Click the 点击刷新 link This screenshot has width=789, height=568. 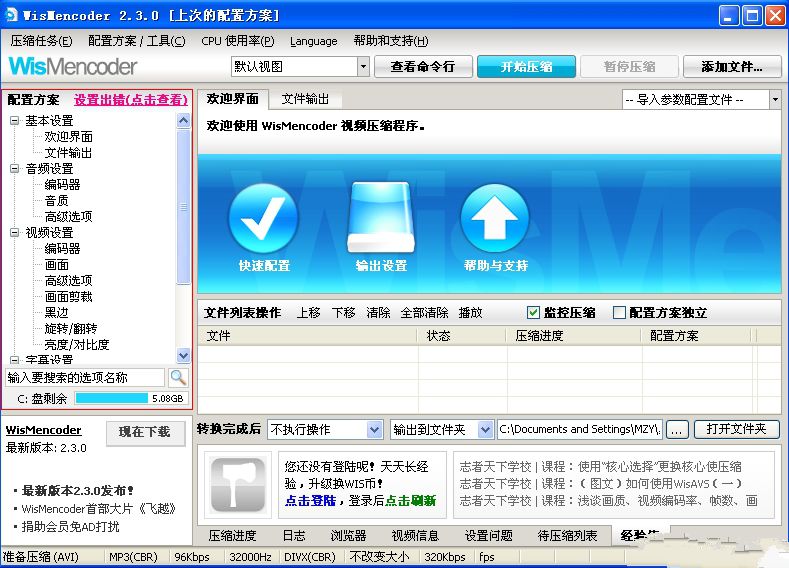(411, 501)
